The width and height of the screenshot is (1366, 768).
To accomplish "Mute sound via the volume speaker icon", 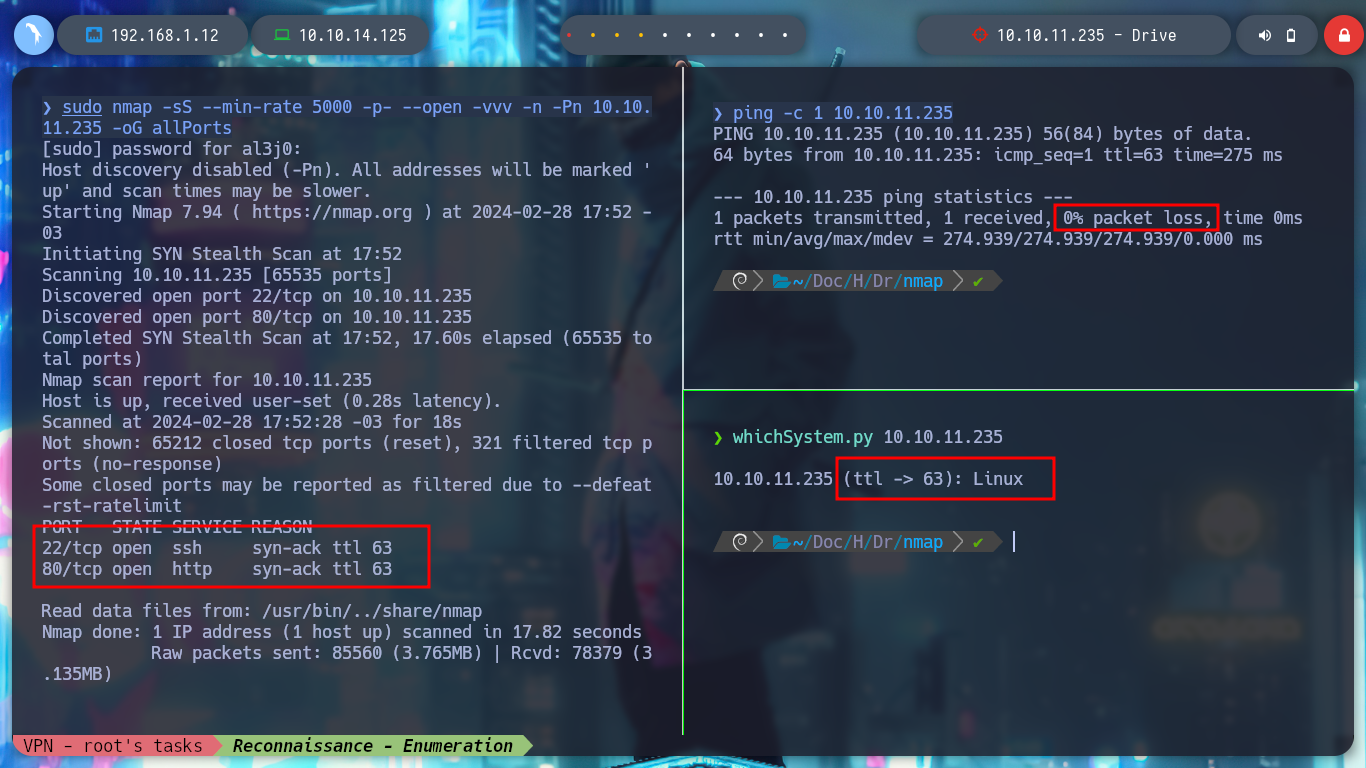I will [1265, 35].
